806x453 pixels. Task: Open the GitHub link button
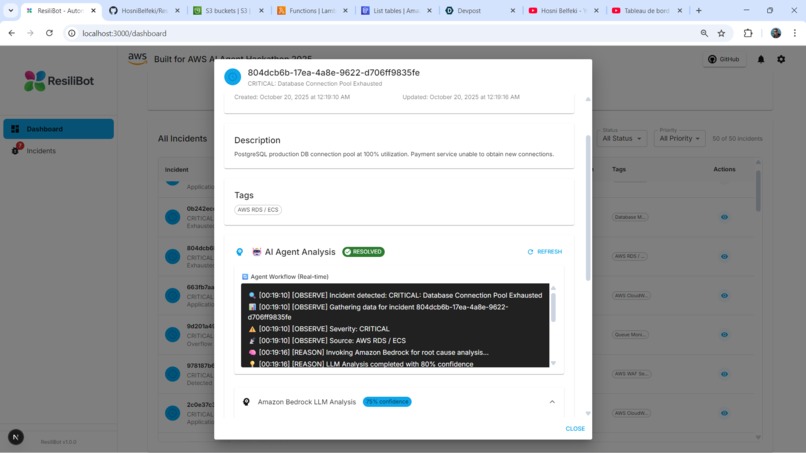724,59
